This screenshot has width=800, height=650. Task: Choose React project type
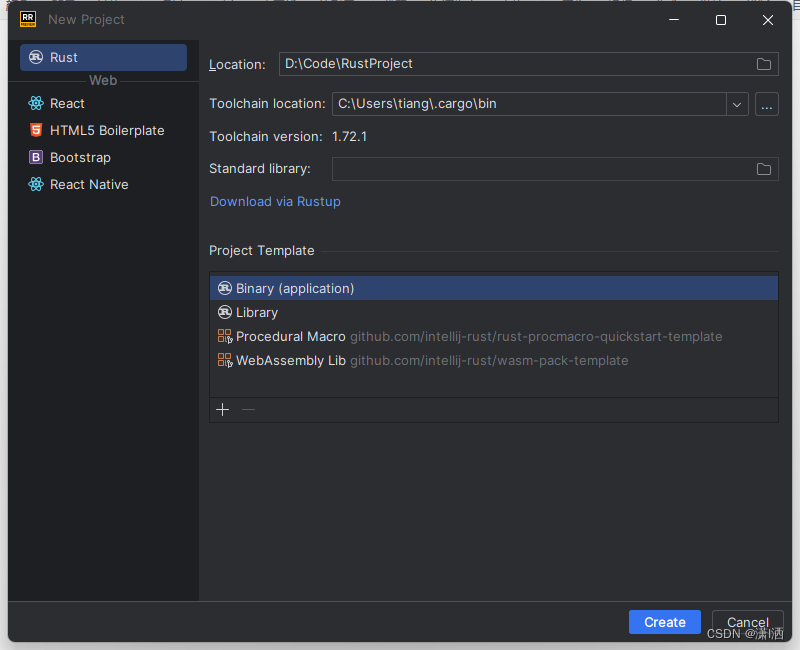click(x=103, y=104)
